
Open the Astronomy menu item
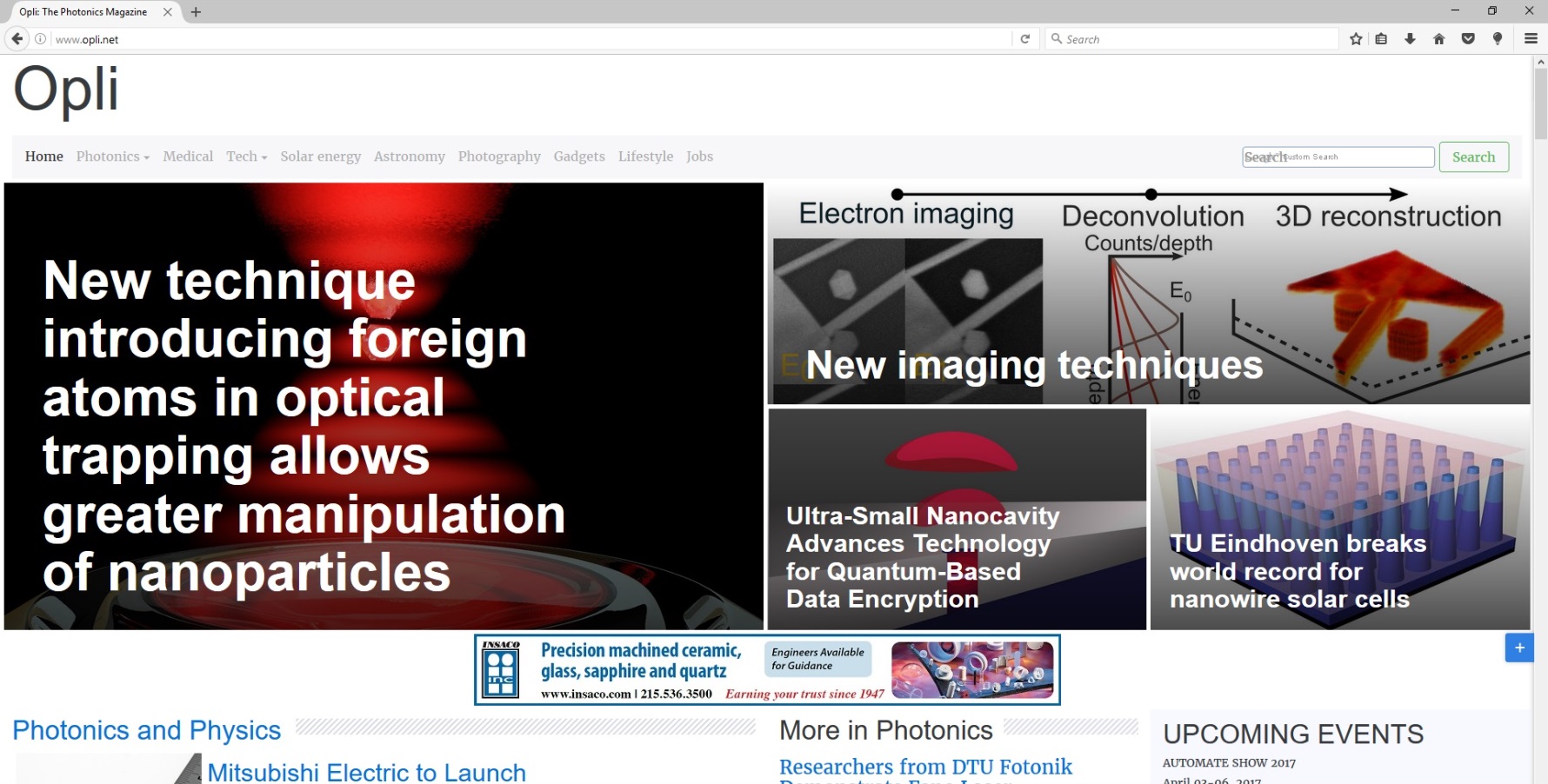409,156
